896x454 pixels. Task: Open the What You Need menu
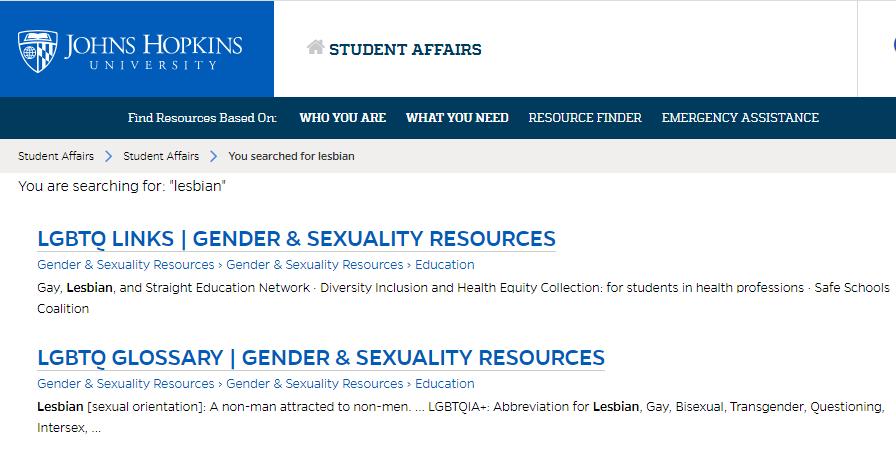click(x=457, y=118)
